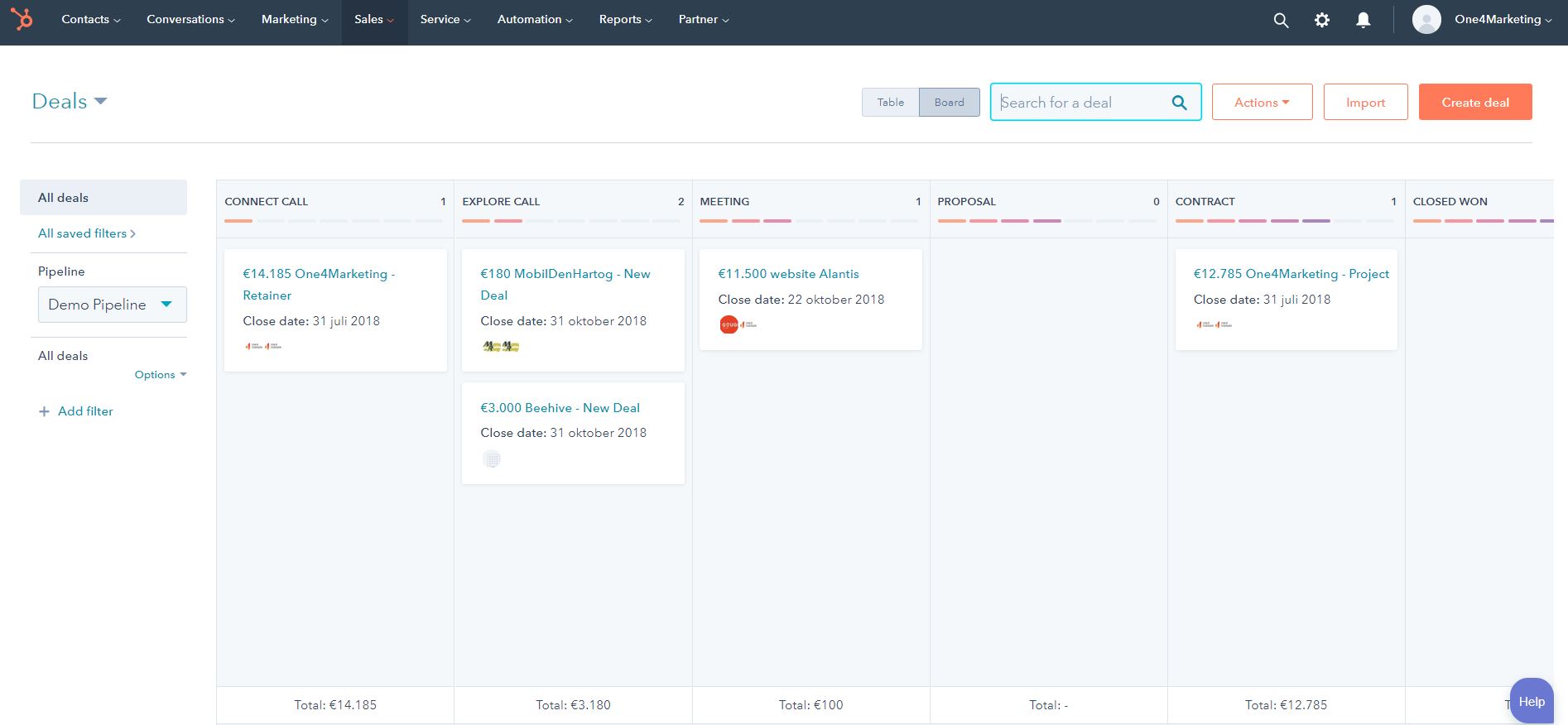The height and width of the screenshot is (725, 1568).
Task: Click the magnifier inside deal search box
Action: coord(1180,103)
